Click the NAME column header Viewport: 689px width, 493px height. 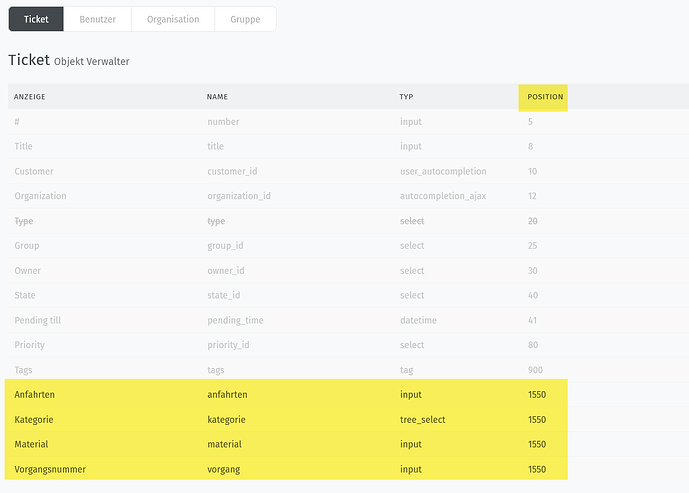(217, 97)
